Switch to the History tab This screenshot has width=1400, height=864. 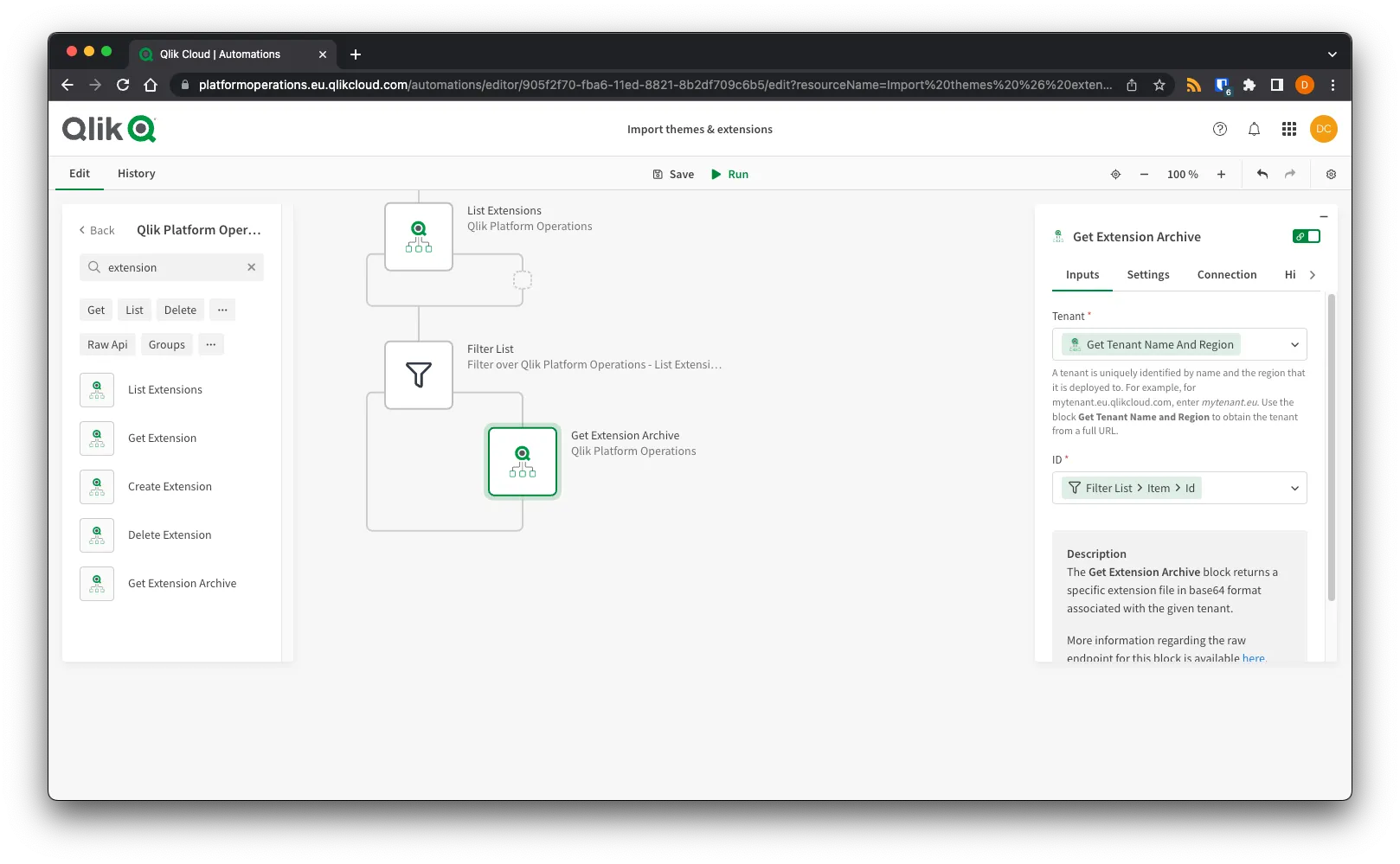coord(137,173)
